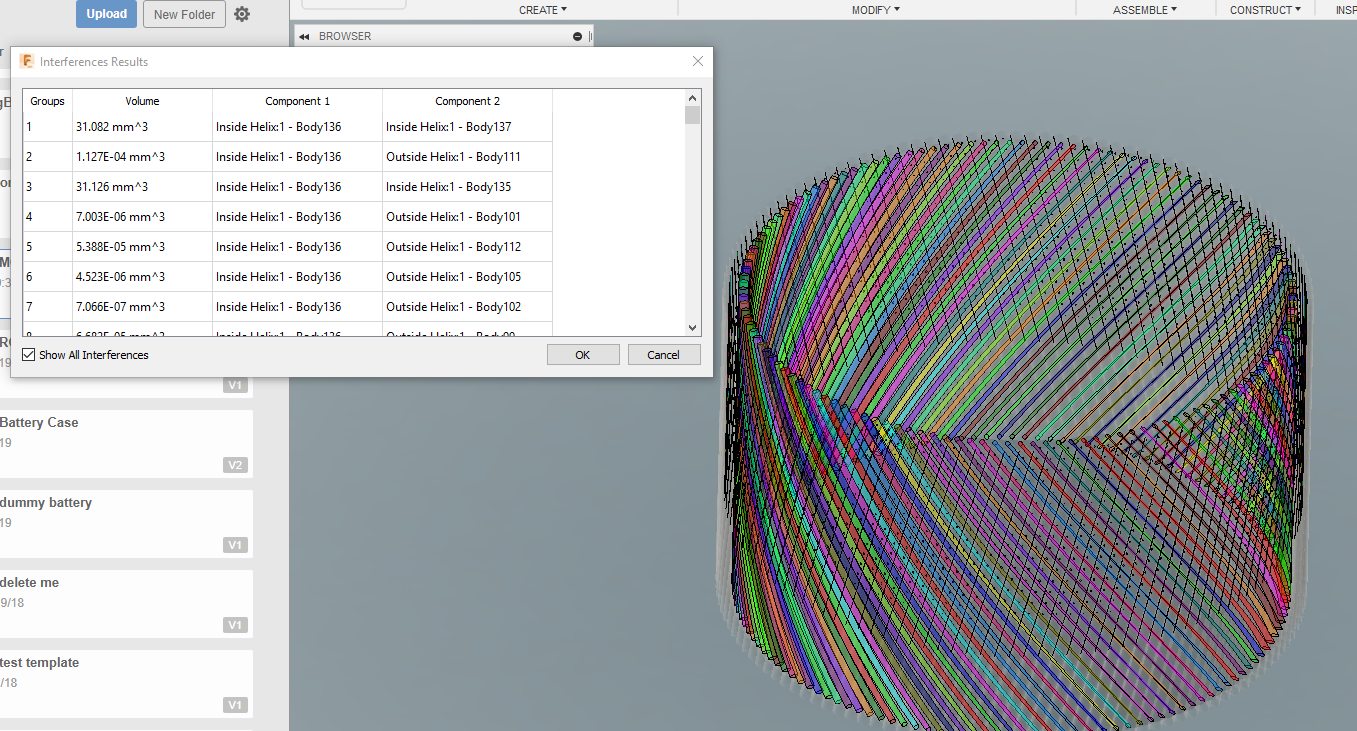The height and width of the screenshot is (731, 1357).
Task: Sort by the Groups column header
Action: (48, 101)
